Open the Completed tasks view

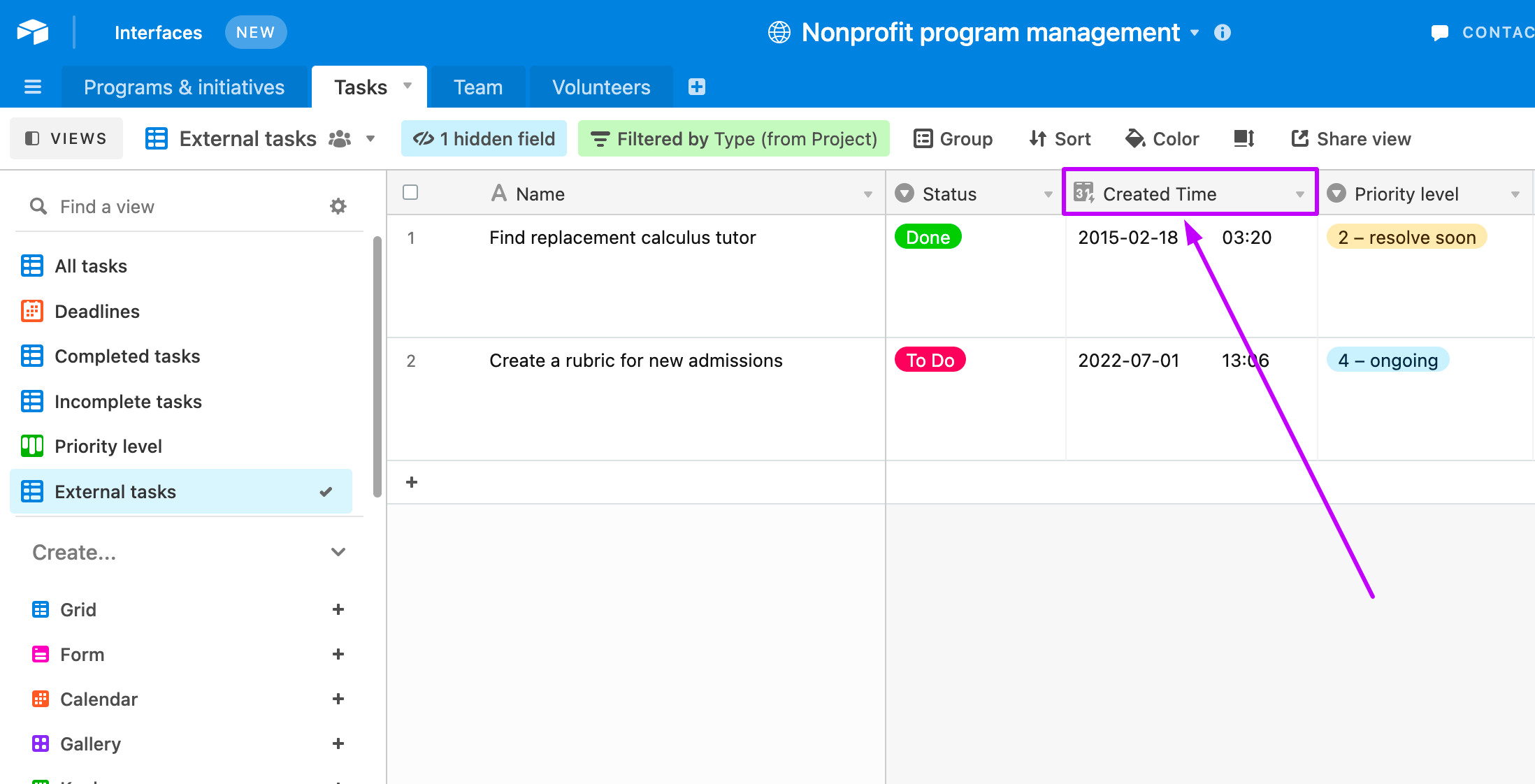(181, 356)
